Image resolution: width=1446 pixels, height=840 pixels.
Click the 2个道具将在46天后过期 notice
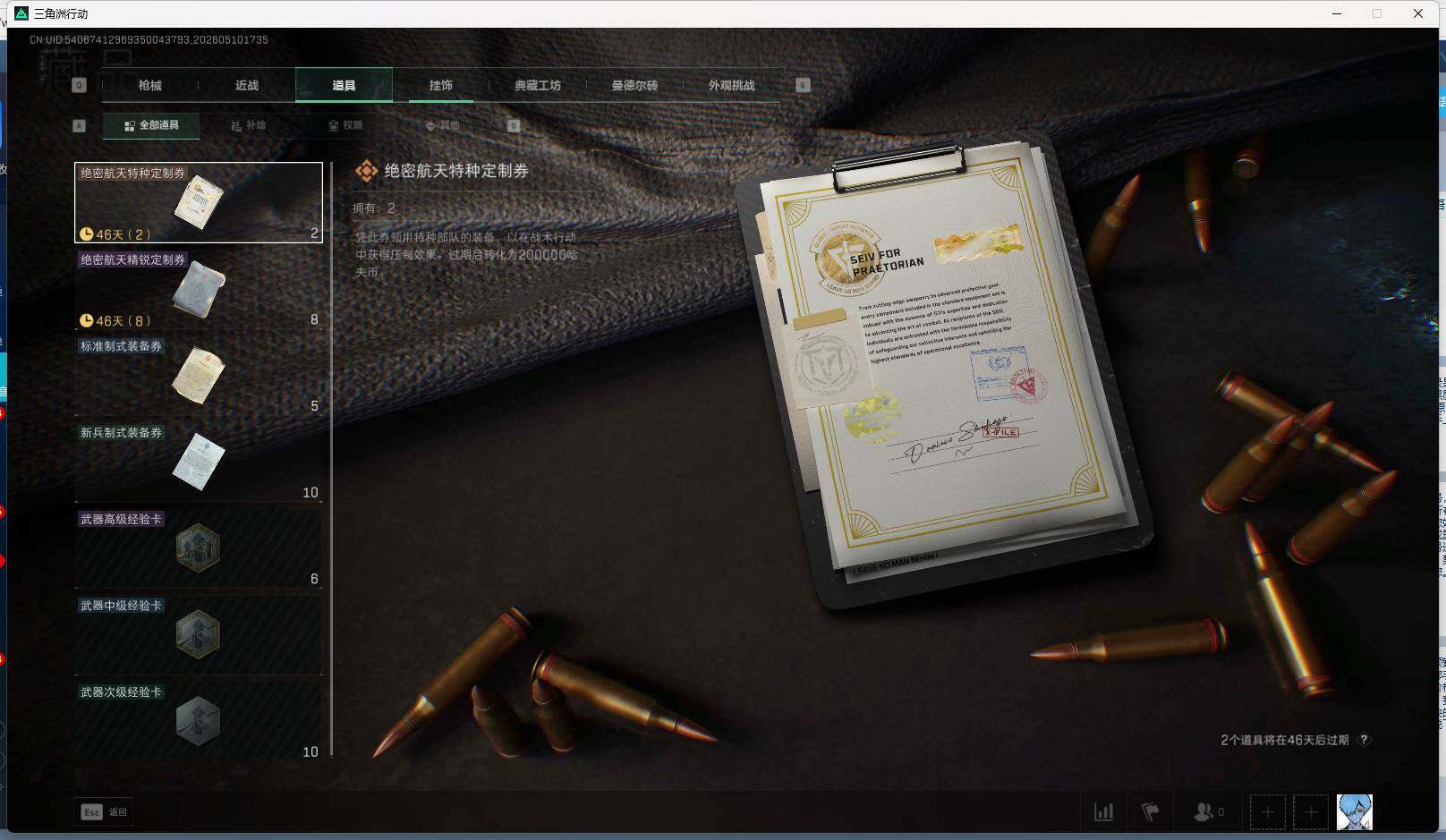1284,740
